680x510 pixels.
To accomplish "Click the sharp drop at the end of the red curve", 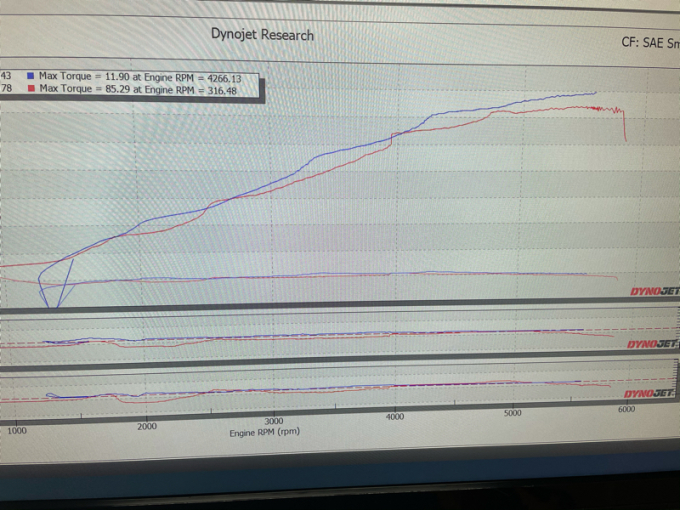I will click(624, 126).
